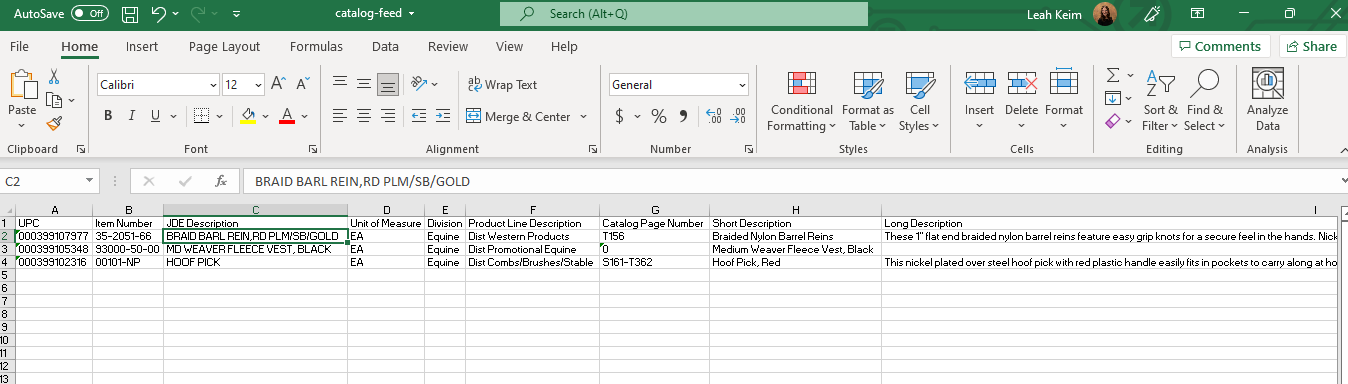Open the File tab
Viewport: 1348px width, 384px height.
[x=19, y=46]
